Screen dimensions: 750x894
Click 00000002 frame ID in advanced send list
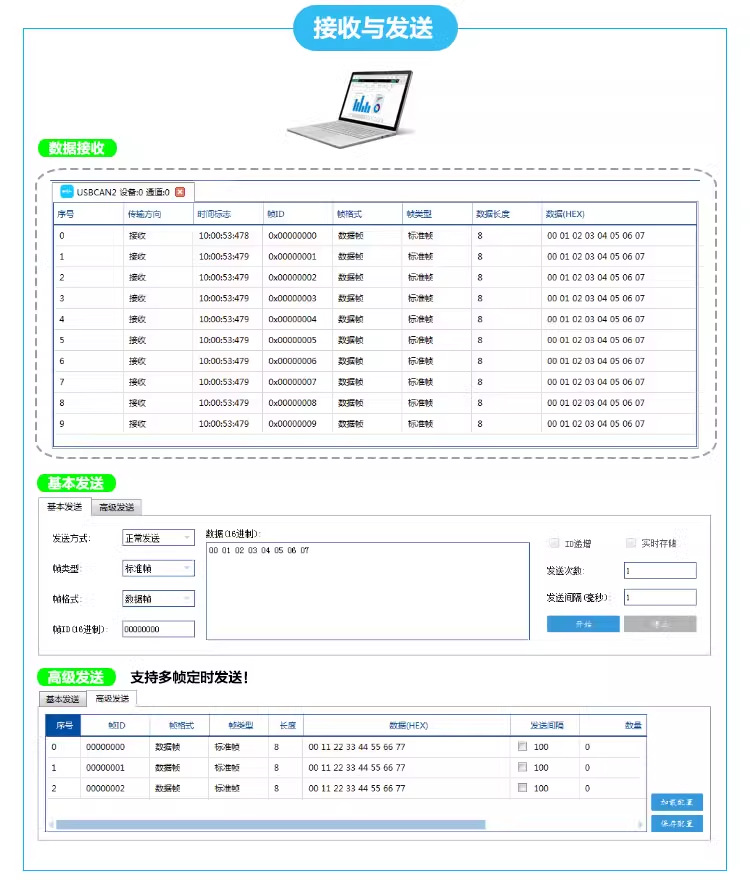tap(106, 788)
